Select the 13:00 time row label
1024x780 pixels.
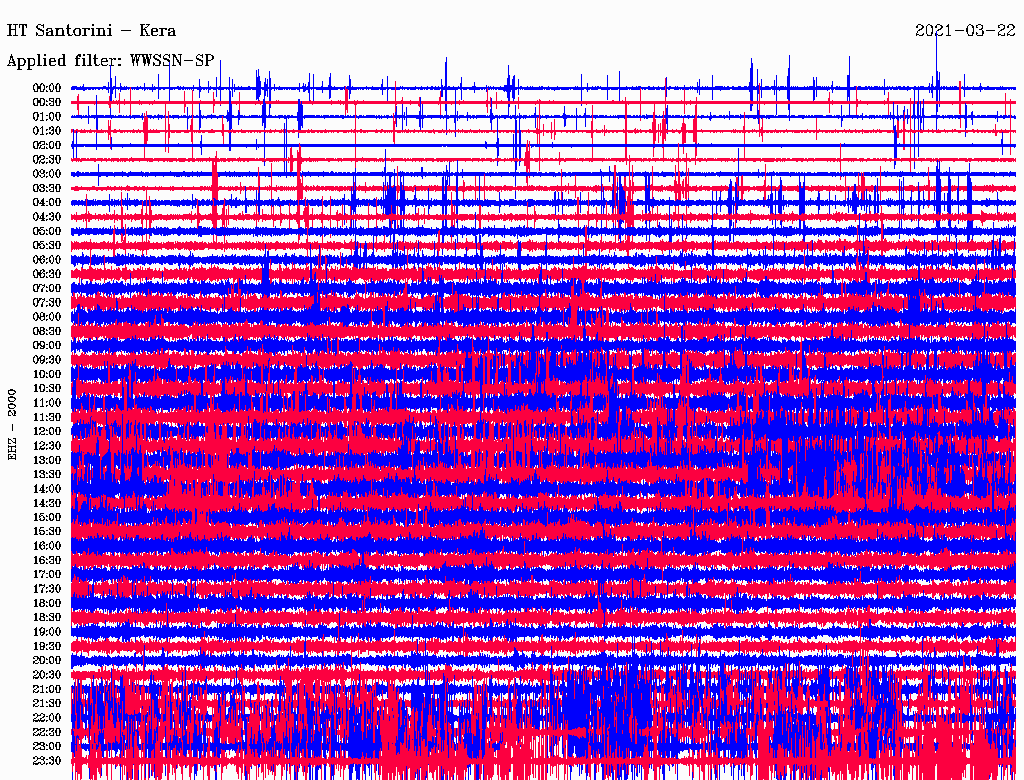[x=47, y=461]
